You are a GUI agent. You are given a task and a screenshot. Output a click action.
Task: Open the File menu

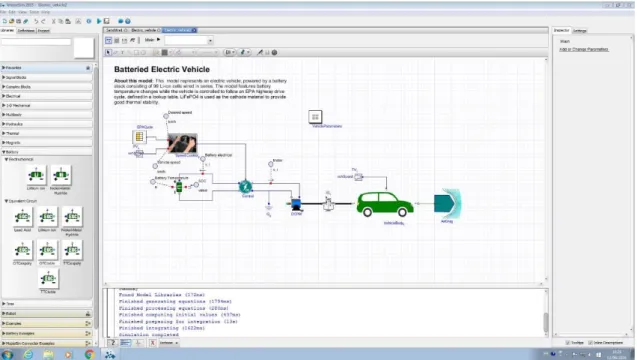3,12
